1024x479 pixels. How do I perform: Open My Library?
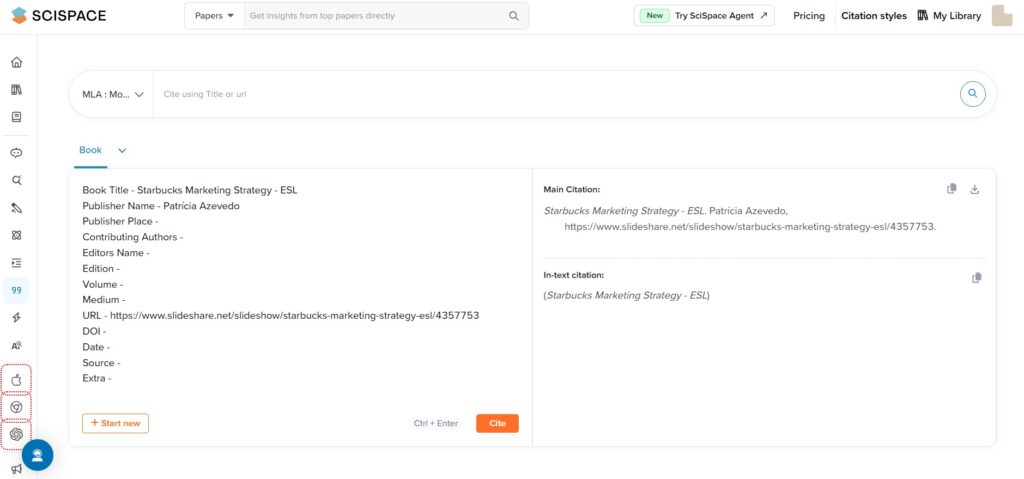(949, 16)
